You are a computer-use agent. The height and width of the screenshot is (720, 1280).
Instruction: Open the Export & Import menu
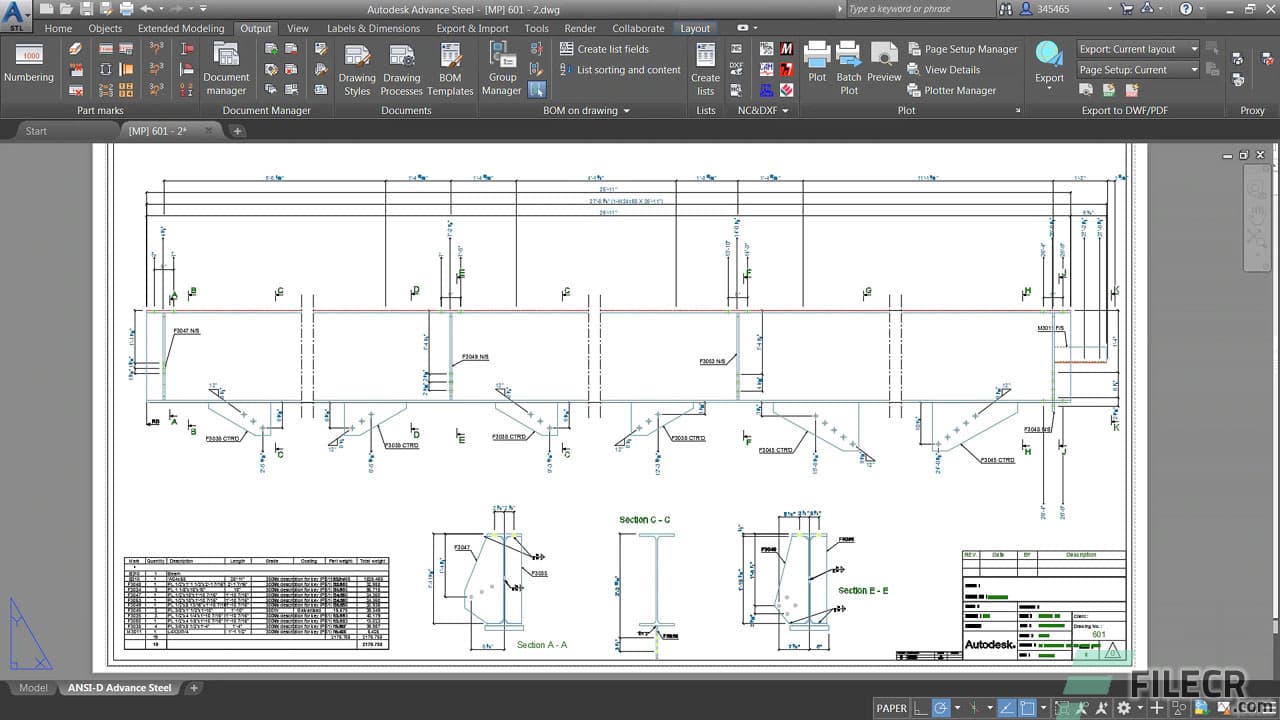pyautogui.click(x=472, y=28)
